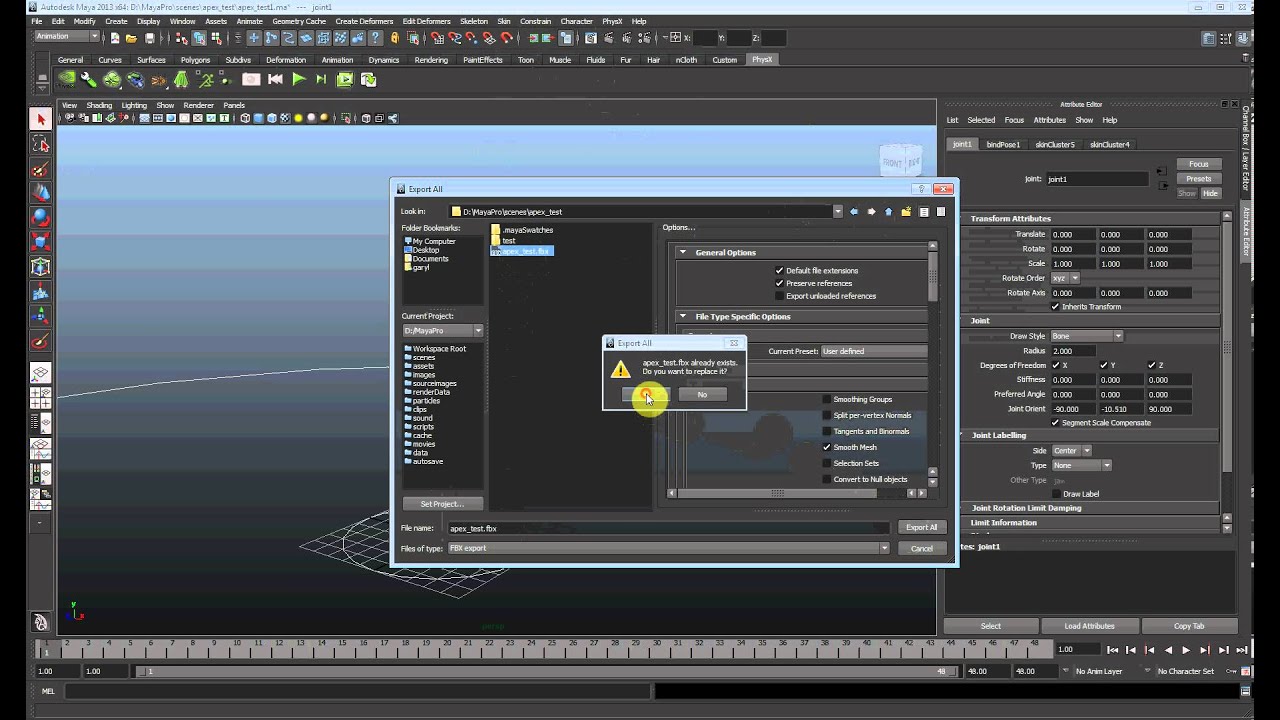Click the New Scene icon on status line
This screenshot has height=720, width=1280.
[115, 38]
